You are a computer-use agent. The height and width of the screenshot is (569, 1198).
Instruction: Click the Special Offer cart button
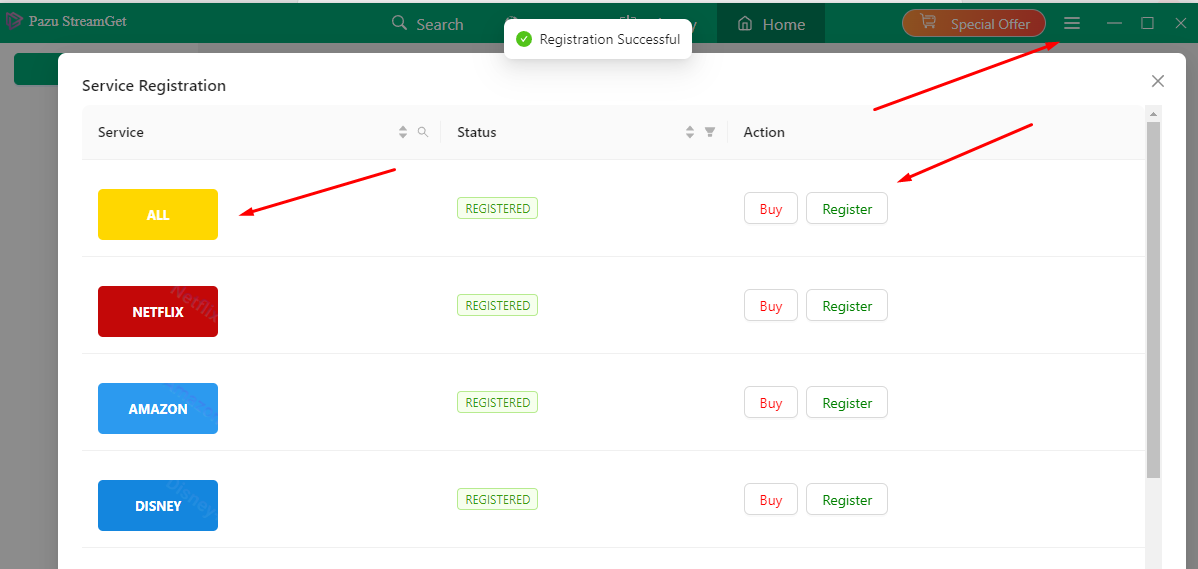tap(973, 23)
